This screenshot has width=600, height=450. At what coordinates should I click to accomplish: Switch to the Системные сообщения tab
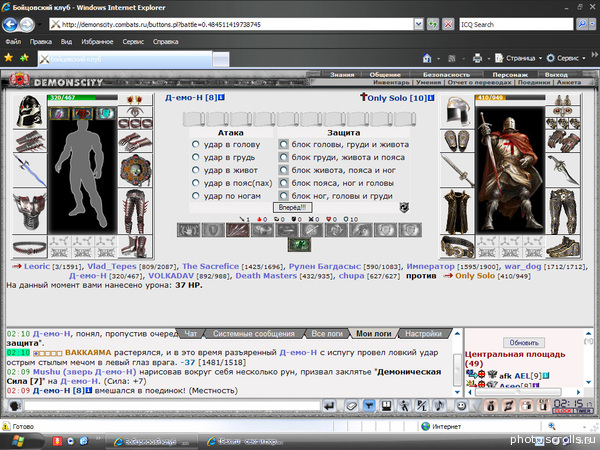tap(254, 334)
